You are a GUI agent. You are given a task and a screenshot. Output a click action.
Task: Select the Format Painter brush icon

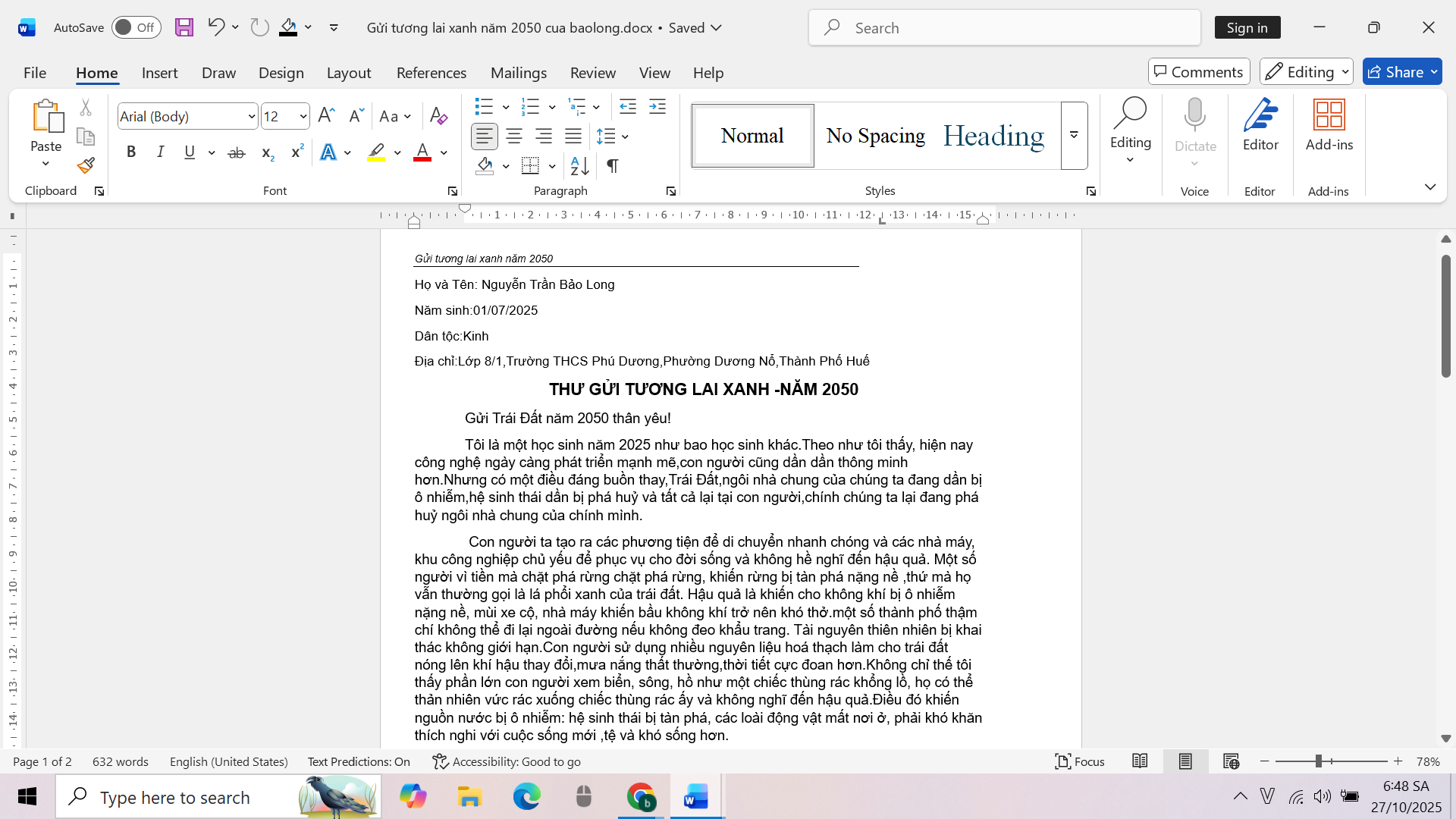(x=86, y=165)
